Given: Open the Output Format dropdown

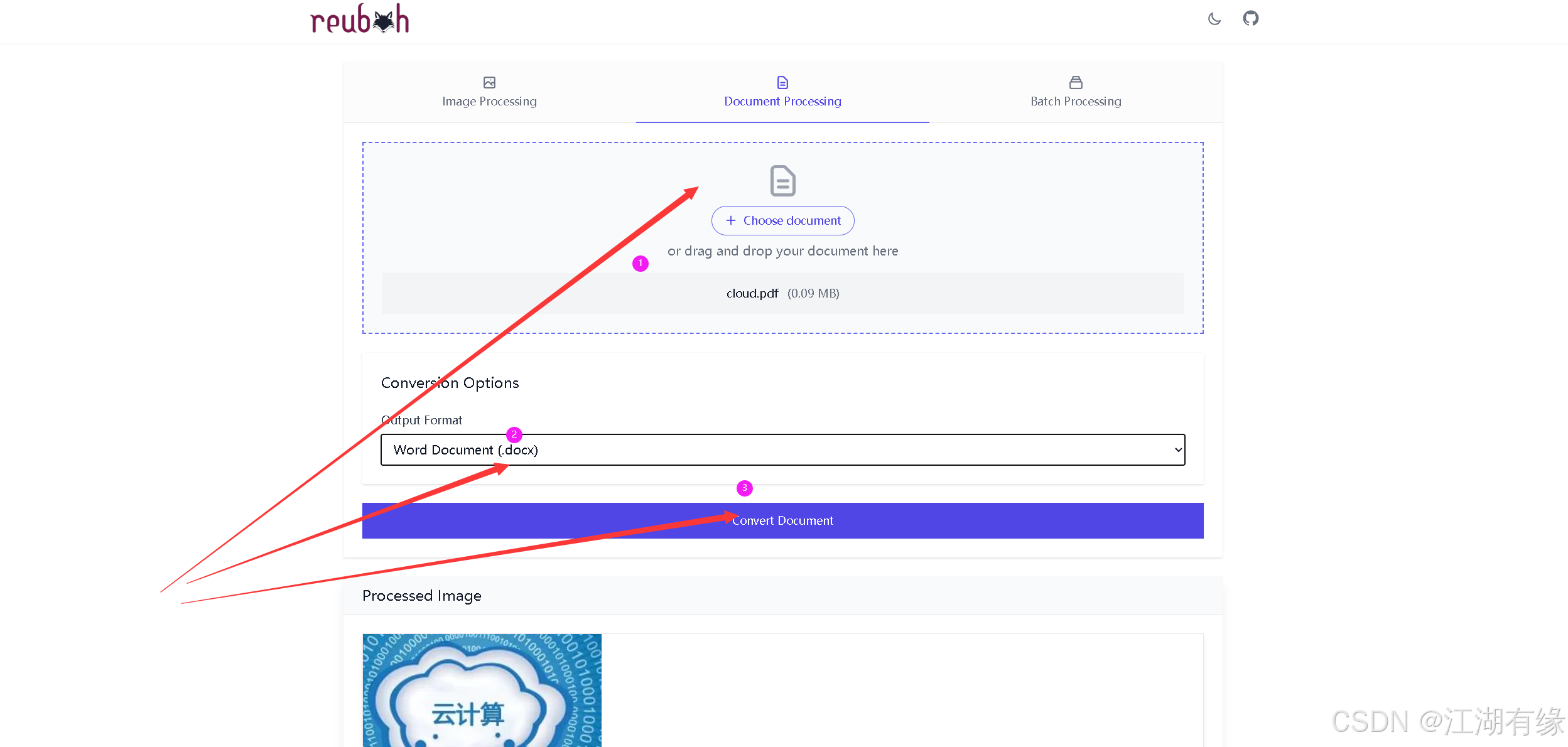Looking at the screenshot, I should pos(782,449).
